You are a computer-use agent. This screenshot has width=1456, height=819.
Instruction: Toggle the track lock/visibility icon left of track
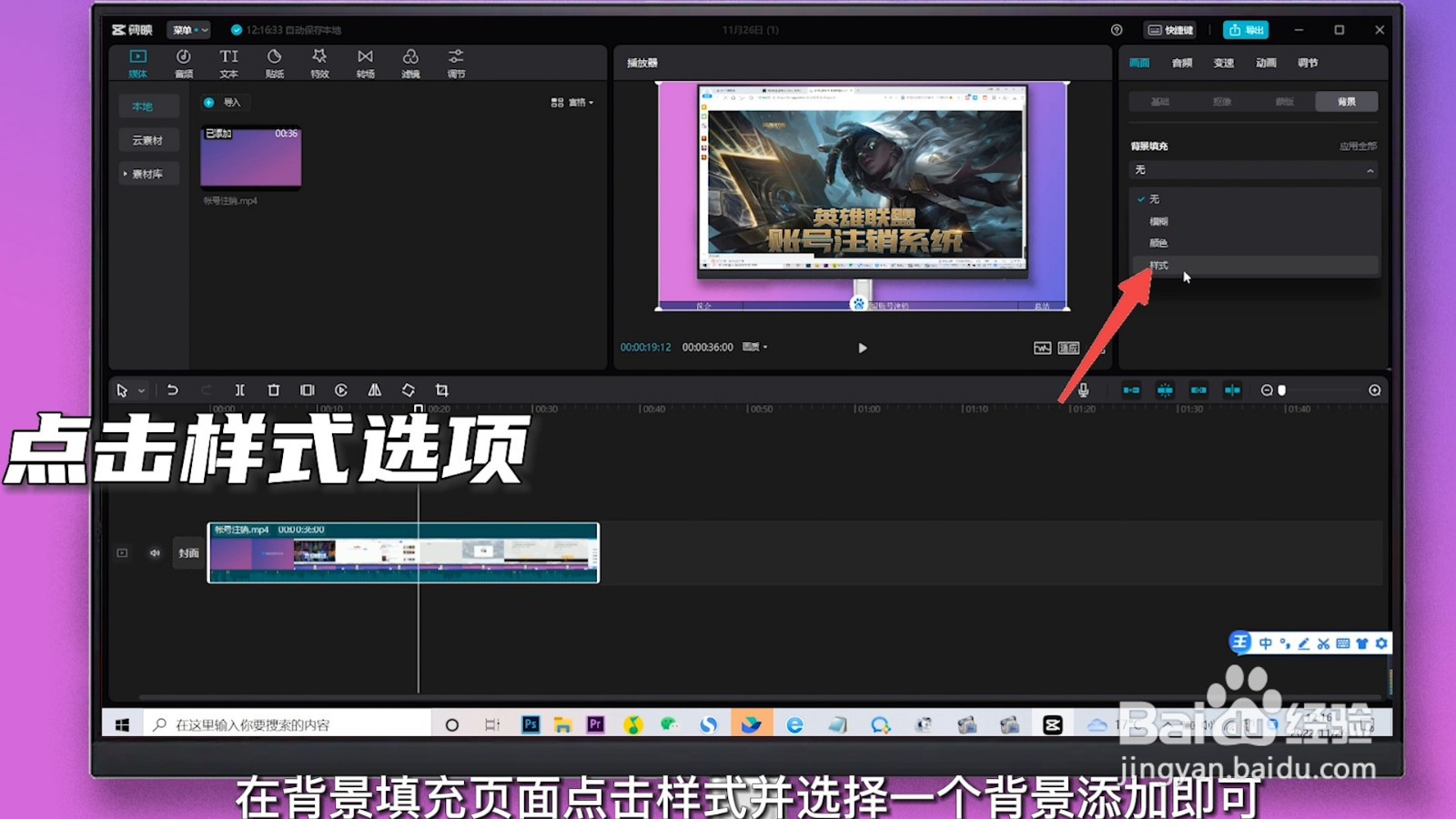(x=122, y=552)
